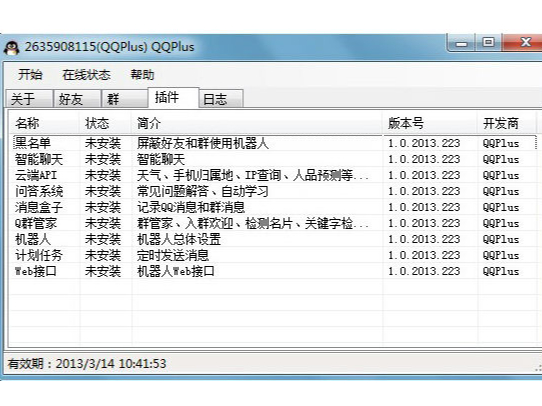Sort the list by the 名称 column header
Image resolution: width=542 pixels, height=406 pixels.
[x=45, y=123]
